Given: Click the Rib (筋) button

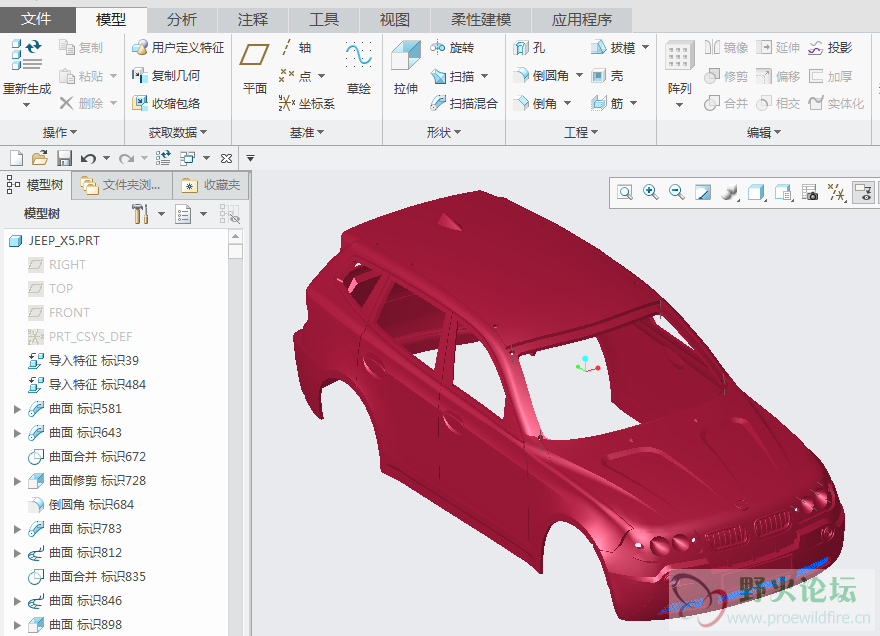Looking at the screenshot, I should [x=607, y=103].
